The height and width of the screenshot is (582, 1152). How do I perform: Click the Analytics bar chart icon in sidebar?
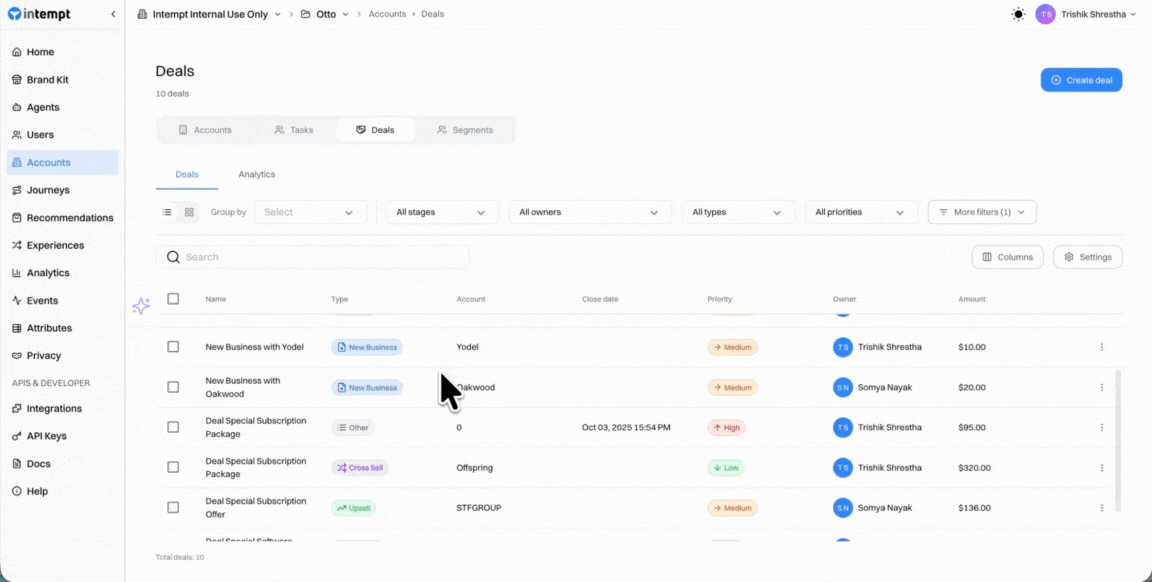pos(17,273)
